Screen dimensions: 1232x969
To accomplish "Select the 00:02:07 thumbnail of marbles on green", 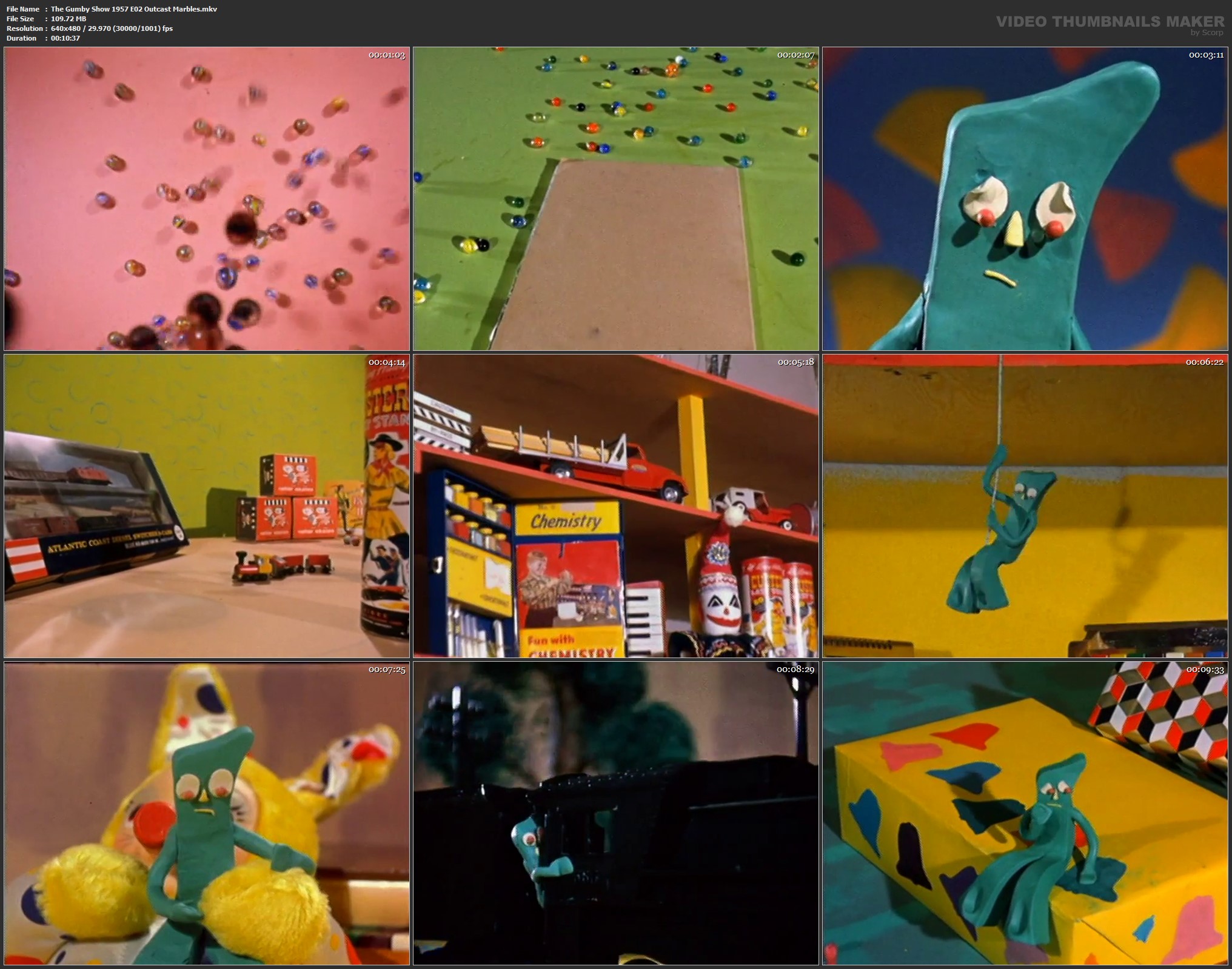I will pyautogui.click(x=616, y=199).
